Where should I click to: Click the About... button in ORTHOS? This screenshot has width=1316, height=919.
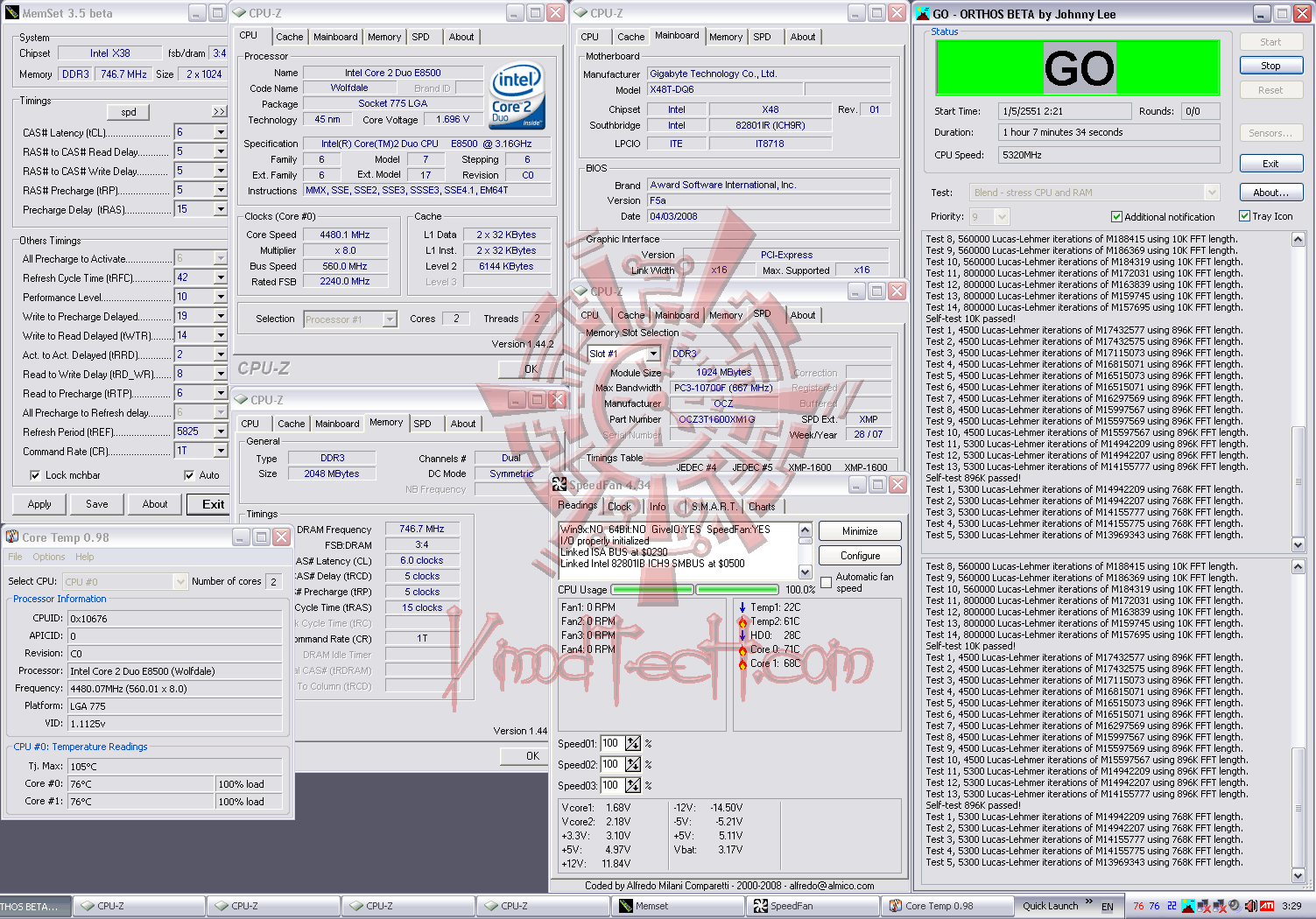click(x=1270, y=193)
